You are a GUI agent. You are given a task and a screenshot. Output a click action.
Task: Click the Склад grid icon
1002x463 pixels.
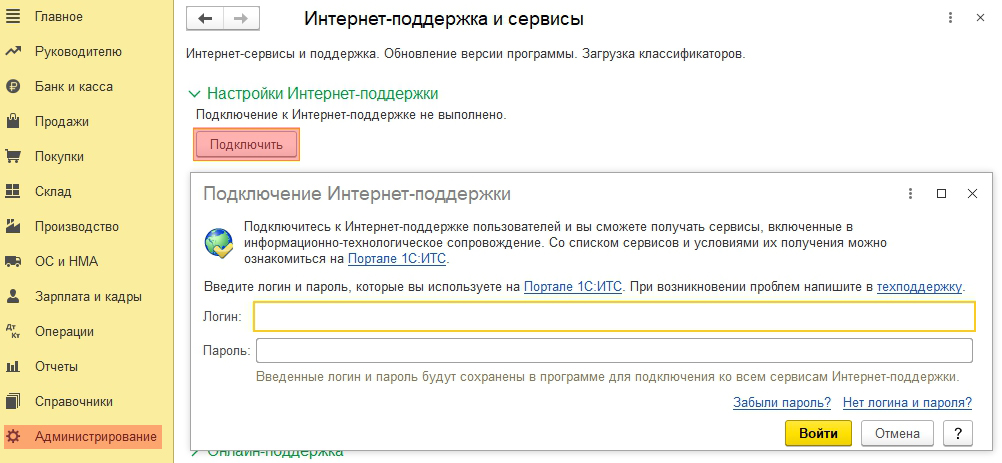click(x=13, y=192)
